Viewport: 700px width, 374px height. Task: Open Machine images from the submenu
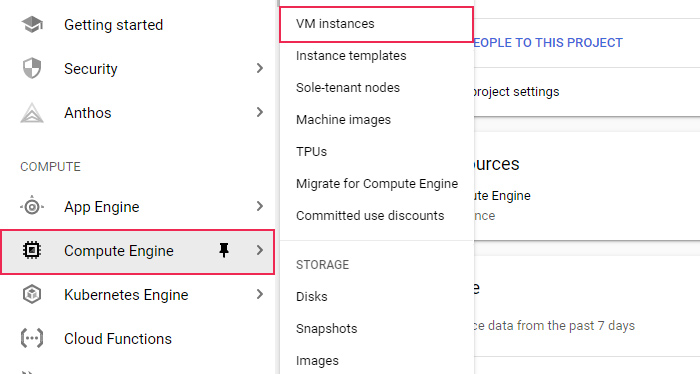pyautogui.click(x=343, y=120)
